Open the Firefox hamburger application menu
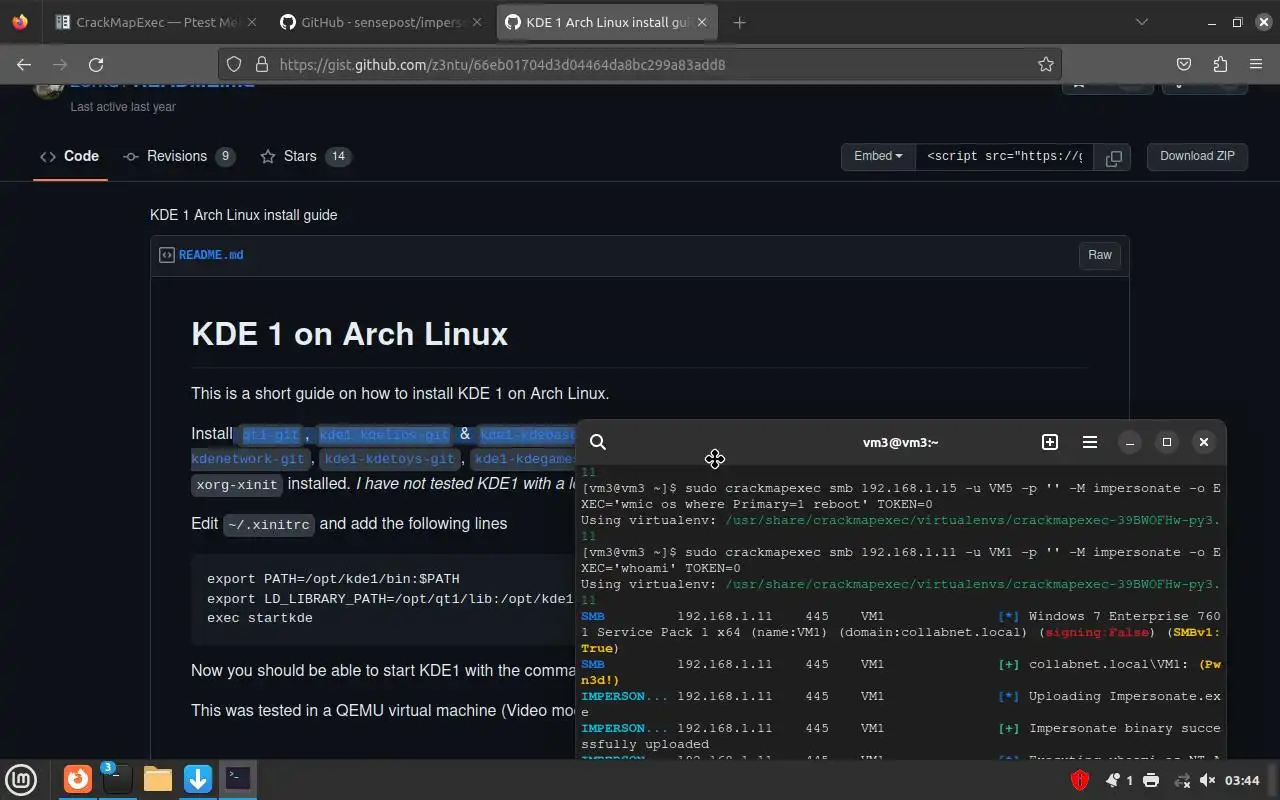The width and height of the screenshot is (1280, 800). pyautogui.click(x=1256, y=64)
